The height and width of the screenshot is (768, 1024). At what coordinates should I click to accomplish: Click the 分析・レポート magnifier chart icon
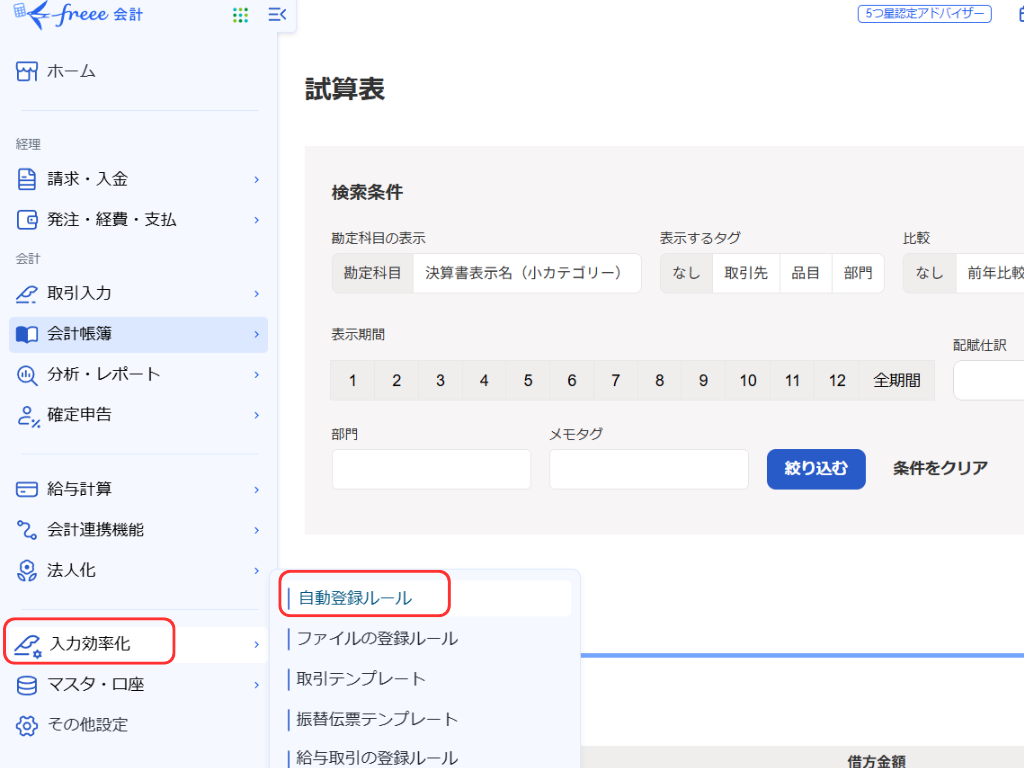click(27, 374)
